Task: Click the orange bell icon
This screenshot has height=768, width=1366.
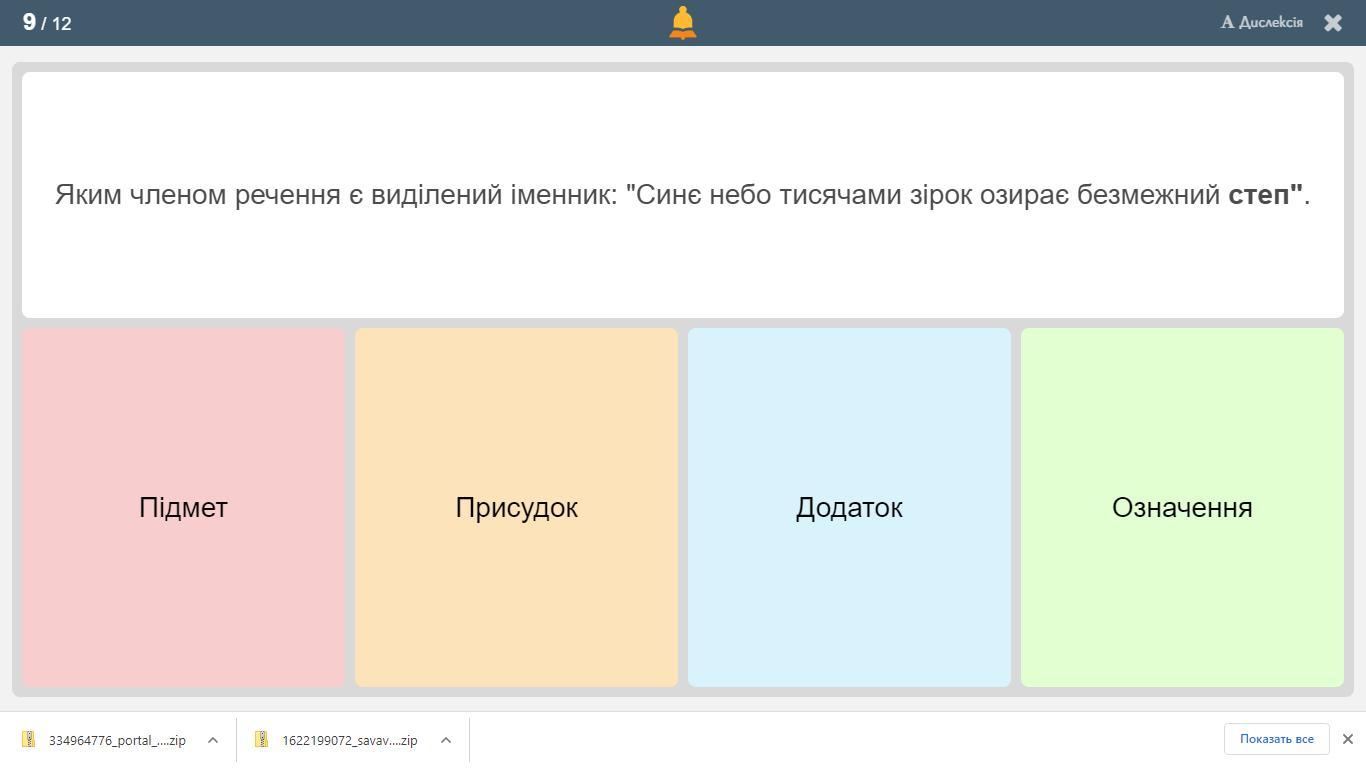Action: pos(683,22)
